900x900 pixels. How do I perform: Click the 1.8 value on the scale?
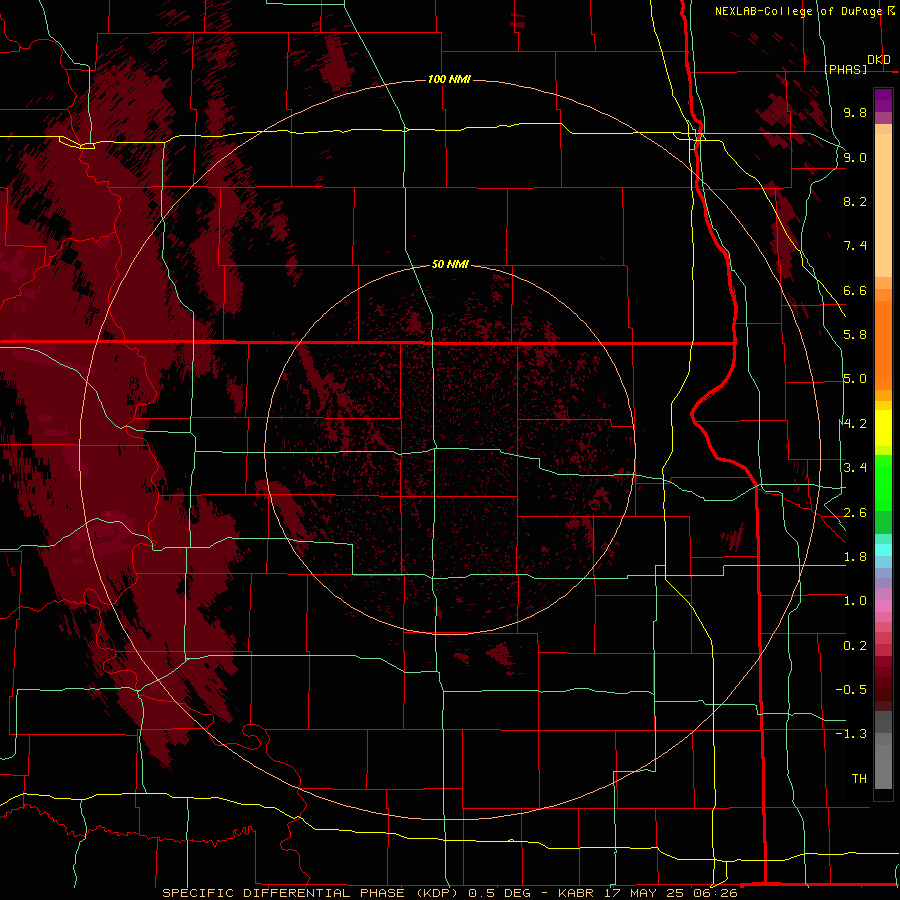point(855,557)
